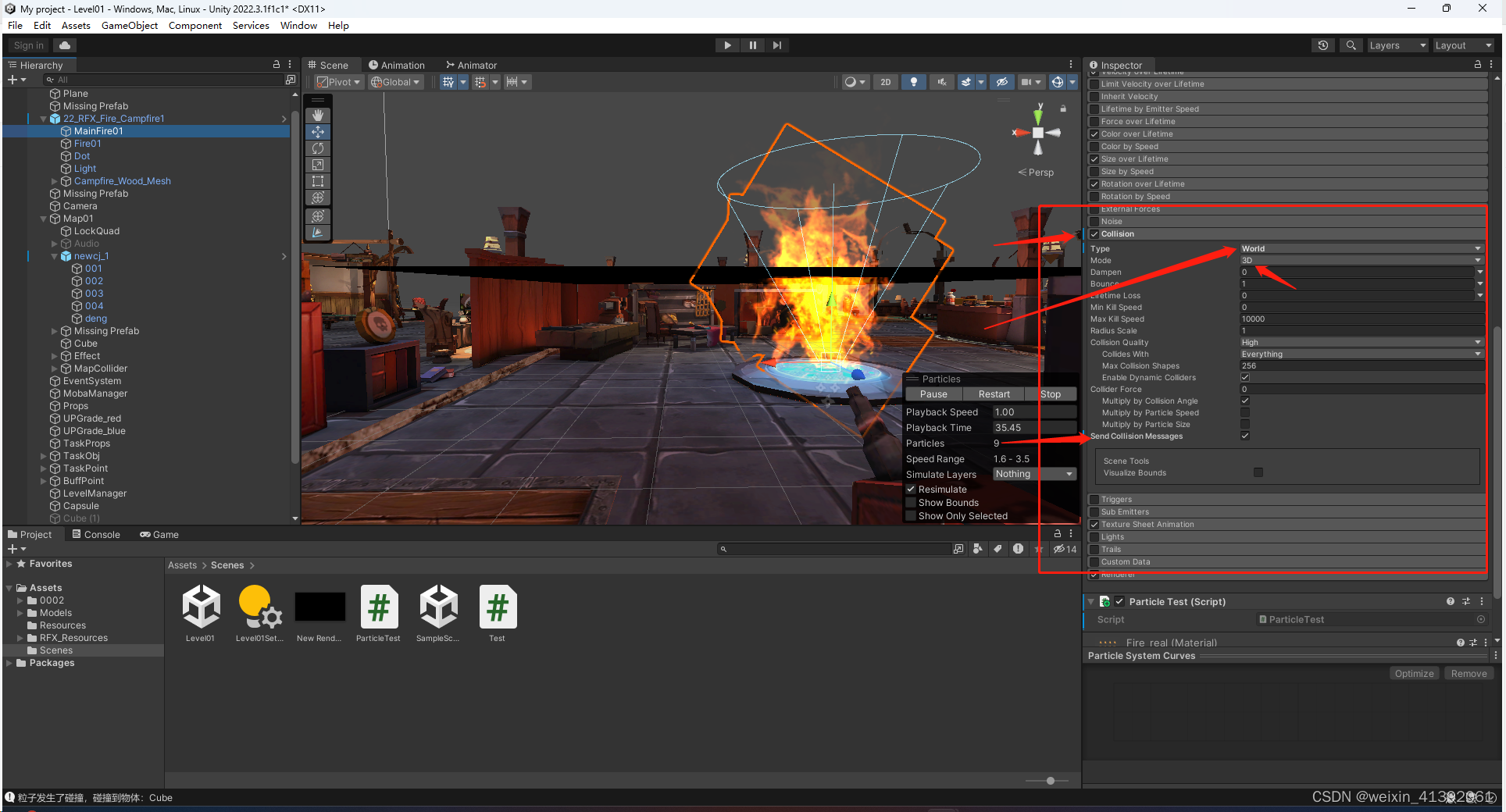
Task: Enable Show Bounds checkbox
Action: (911, 503)
